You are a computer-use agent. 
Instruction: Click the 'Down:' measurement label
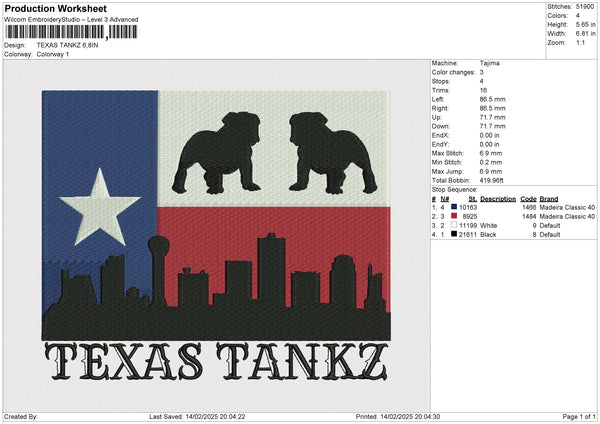click(x=441, y=126)
